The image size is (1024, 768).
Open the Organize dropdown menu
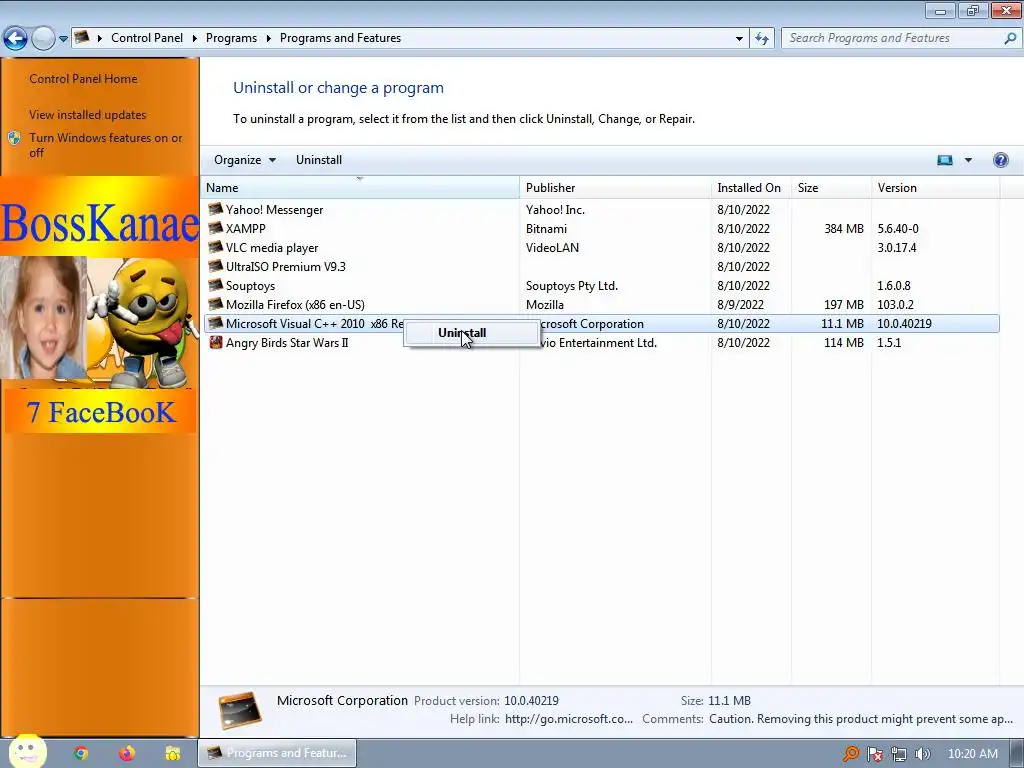click(x=245, y=160)
